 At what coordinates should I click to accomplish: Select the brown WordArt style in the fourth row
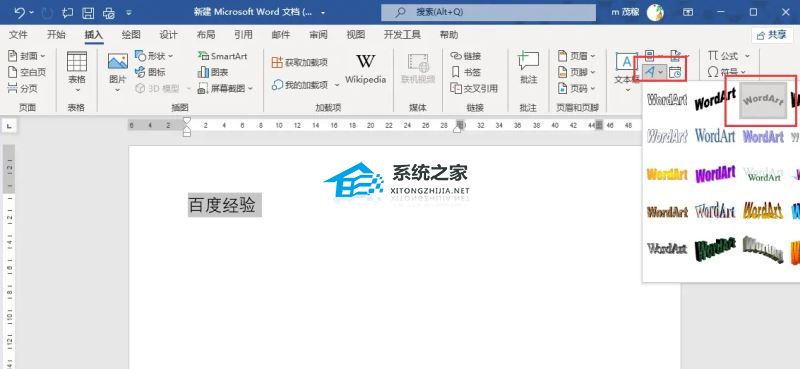pos(667,211)
